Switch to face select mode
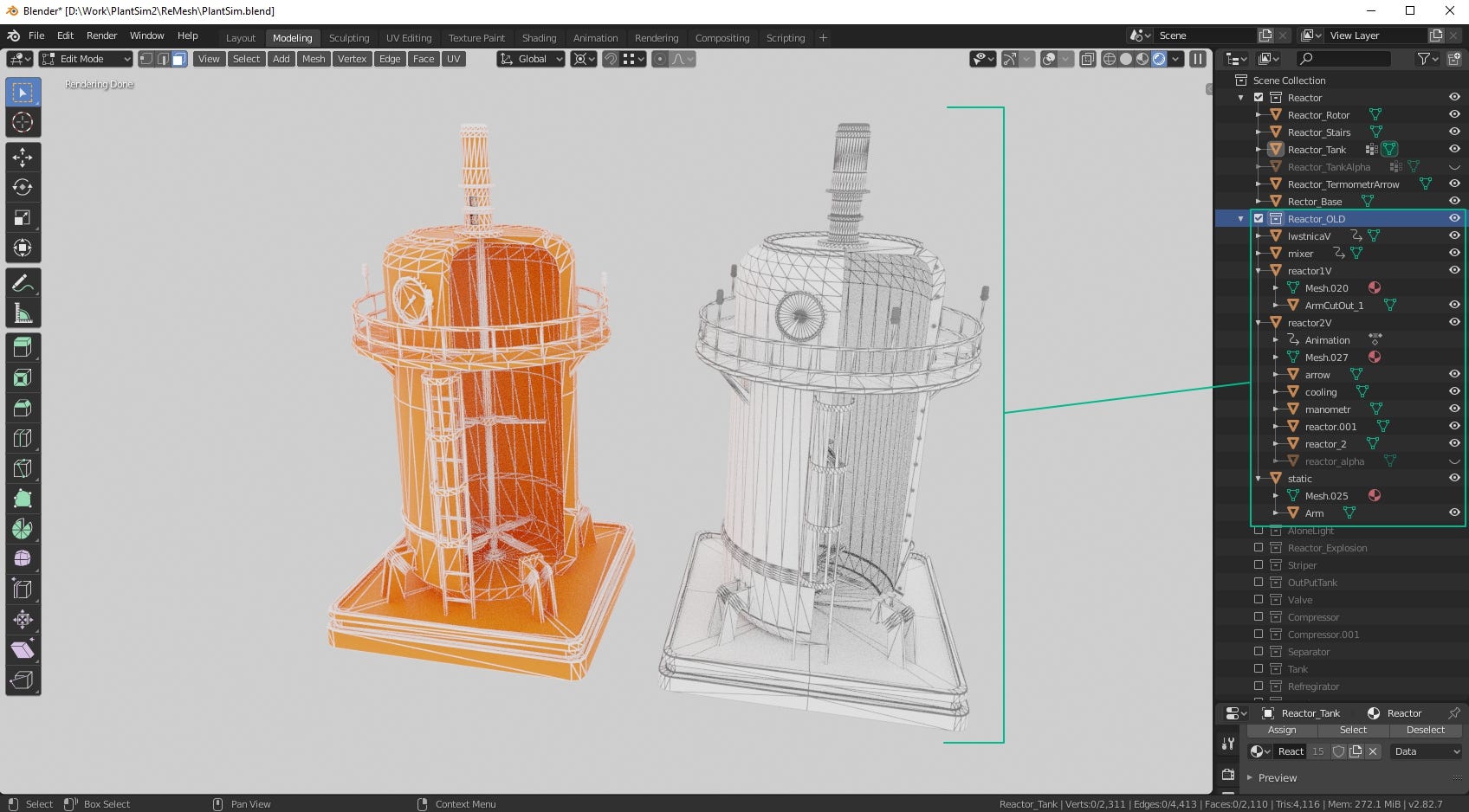Screen dimensions: 1469x812 point(179,59)
